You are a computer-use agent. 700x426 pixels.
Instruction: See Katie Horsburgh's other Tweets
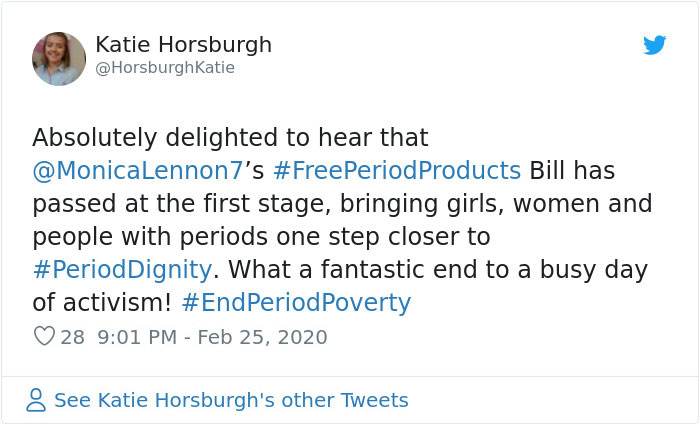tap(230, 401)
